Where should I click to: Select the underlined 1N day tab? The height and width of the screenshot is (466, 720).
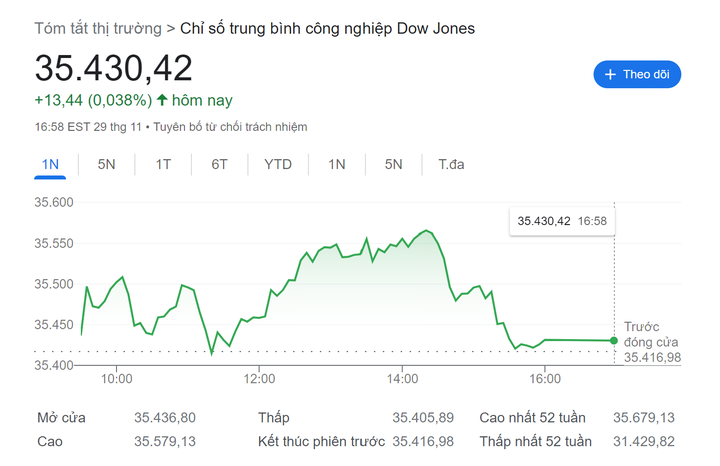pyautogui.click(x=51, y=164)
